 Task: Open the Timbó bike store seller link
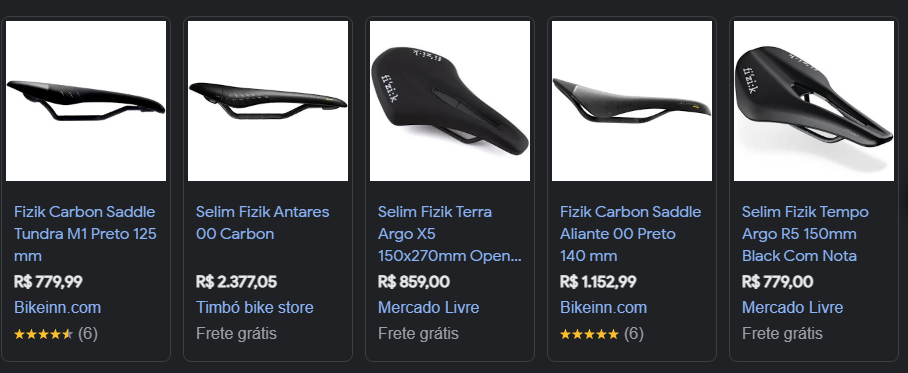pos(254,308)
